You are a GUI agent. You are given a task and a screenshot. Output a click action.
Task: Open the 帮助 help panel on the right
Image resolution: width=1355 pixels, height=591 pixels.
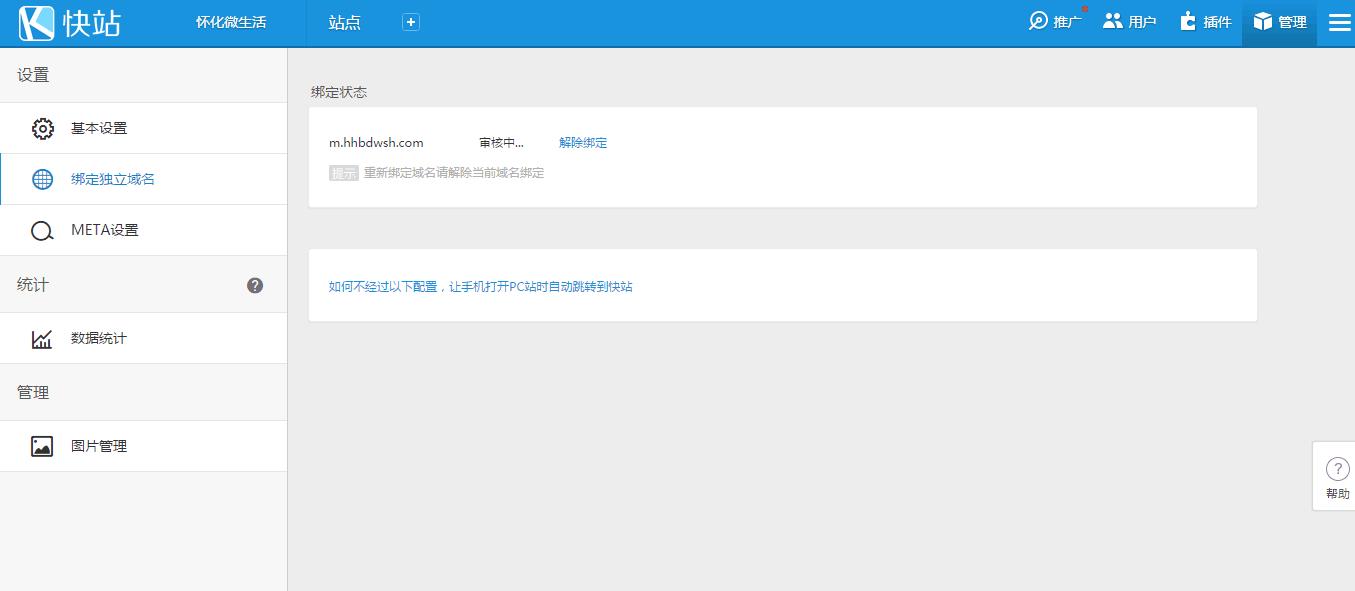1337,476
